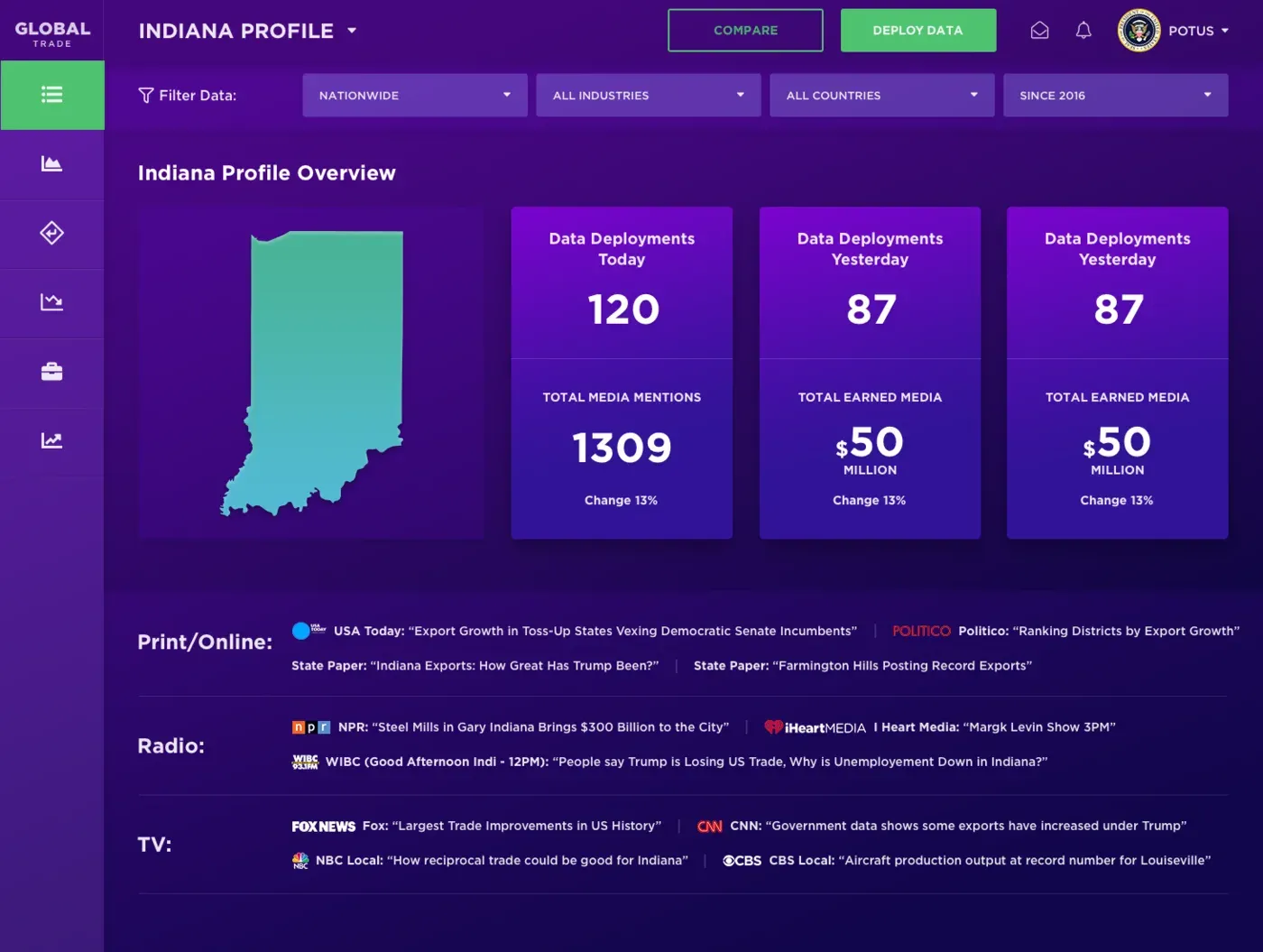
Task: Open the Since 2016 date dropdown
Action: pyautogui.click(x=1116, y=96)
